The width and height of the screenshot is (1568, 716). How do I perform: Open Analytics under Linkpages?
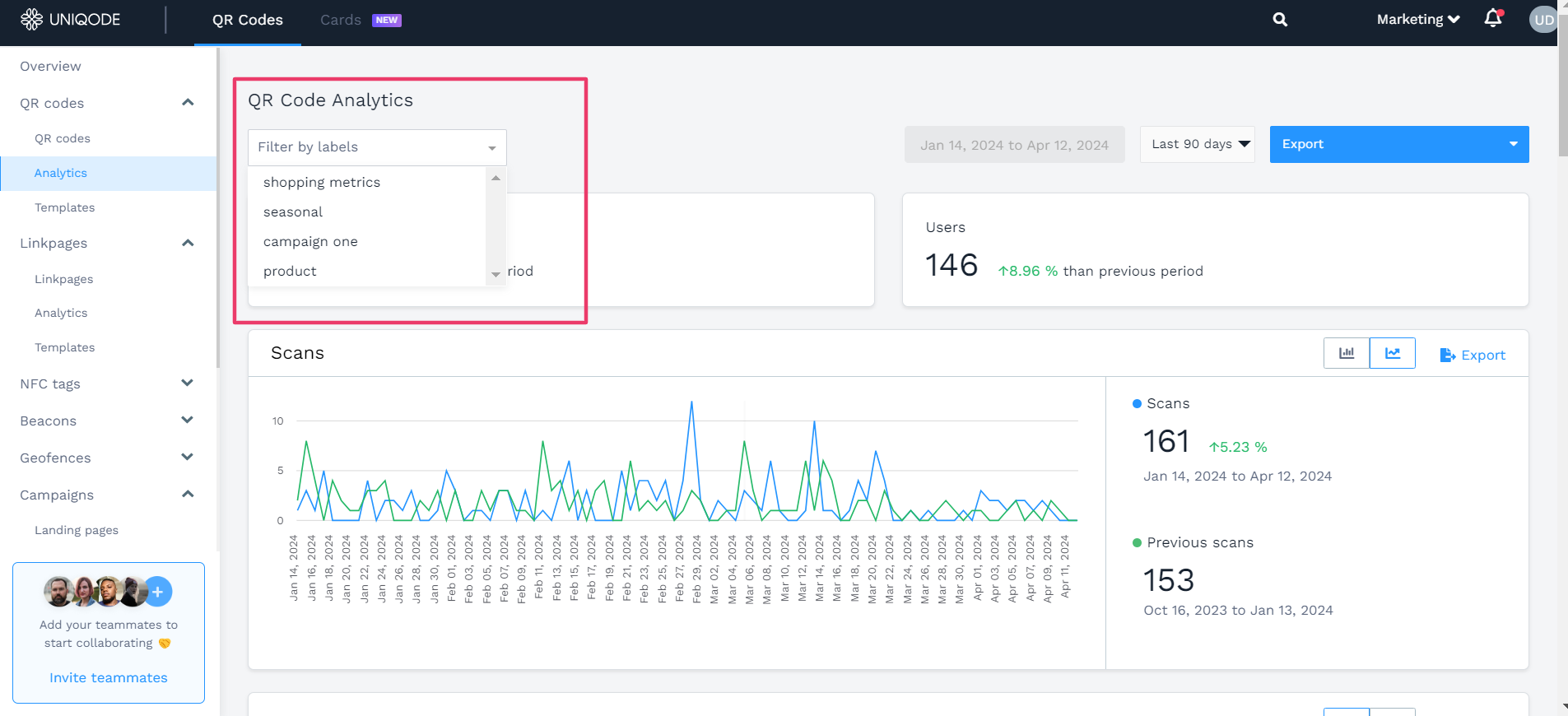[x=61, y=313]
